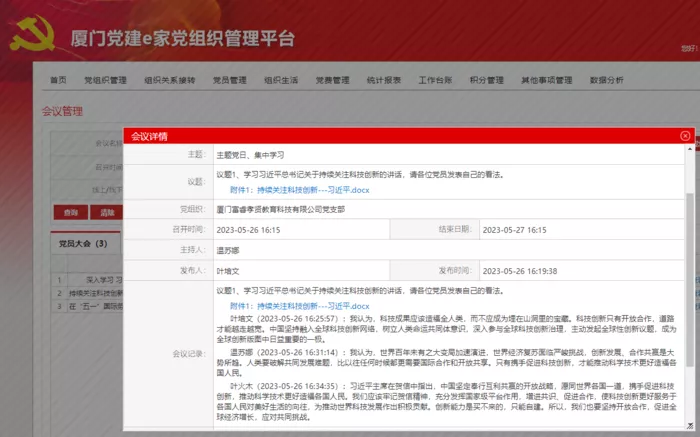Image resolution: width=700 pixels, height=437 pixels.
Task: Click the 发布人 value 叶培文
Action: tap(228, 271)
